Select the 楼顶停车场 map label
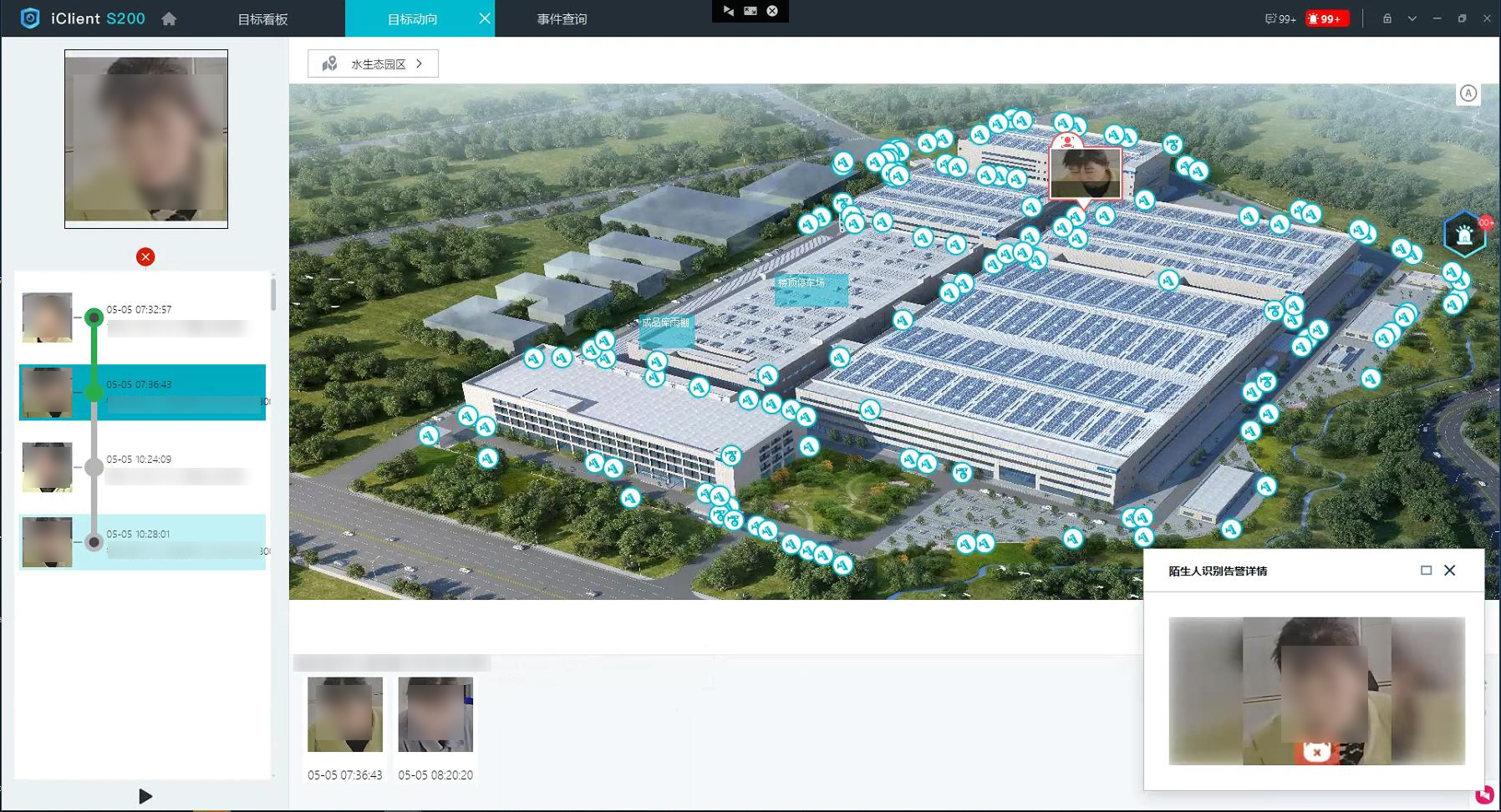 point(811,289)
